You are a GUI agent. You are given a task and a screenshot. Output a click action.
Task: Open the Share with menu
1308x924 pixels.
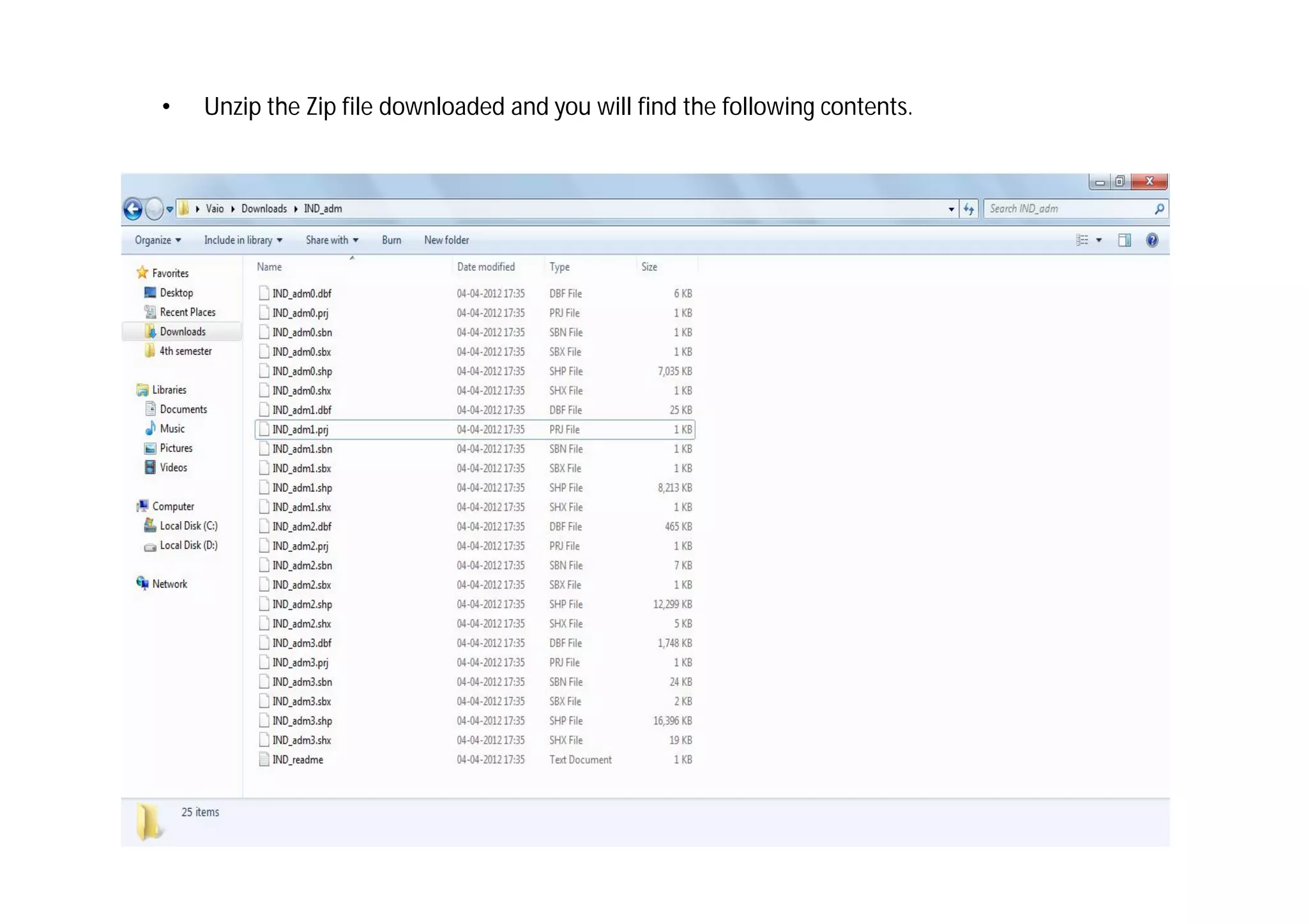tap(332, 240)
